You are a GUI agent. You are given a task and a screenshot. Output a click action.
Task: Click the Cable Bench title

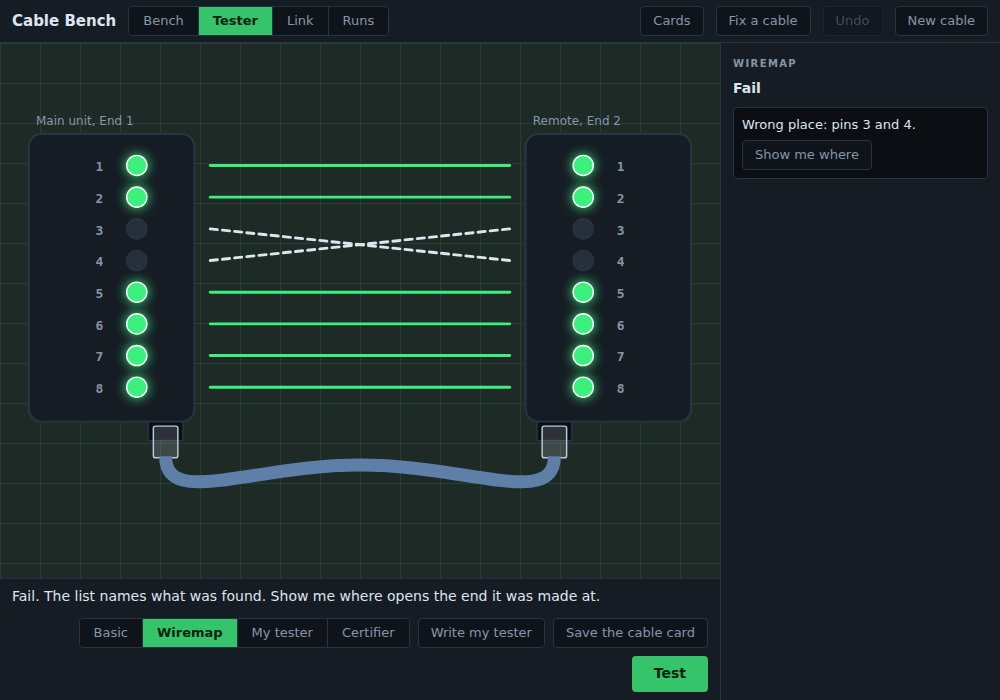pyautogui.click(x=64, y=20)
